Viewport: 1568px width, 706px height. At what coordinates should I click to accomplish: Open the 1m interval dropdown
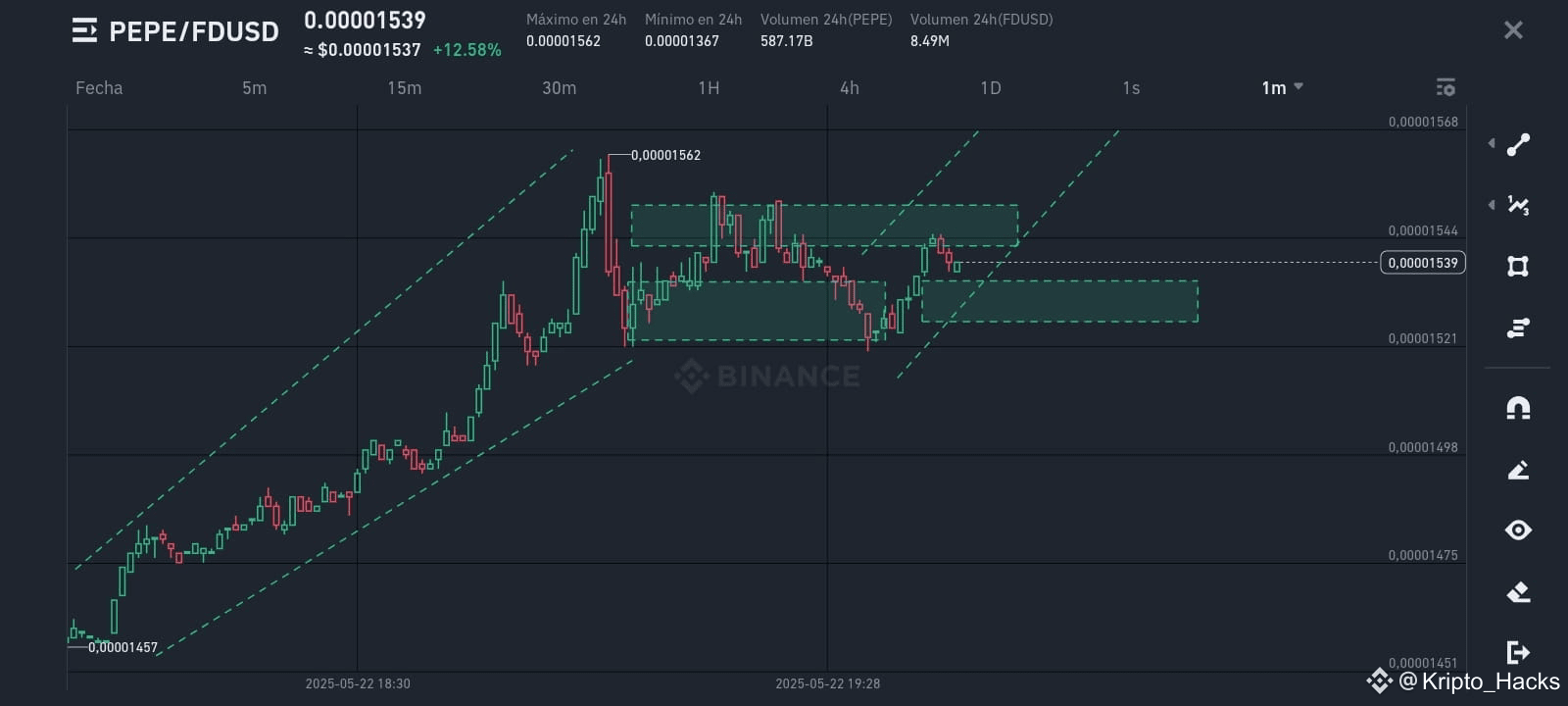(x=1282, y=87)
